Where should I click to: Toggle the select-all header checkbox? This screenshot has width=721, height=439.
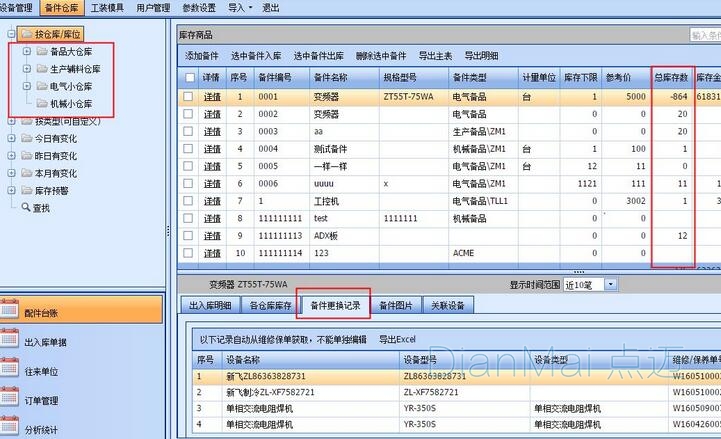click(190, 77)
